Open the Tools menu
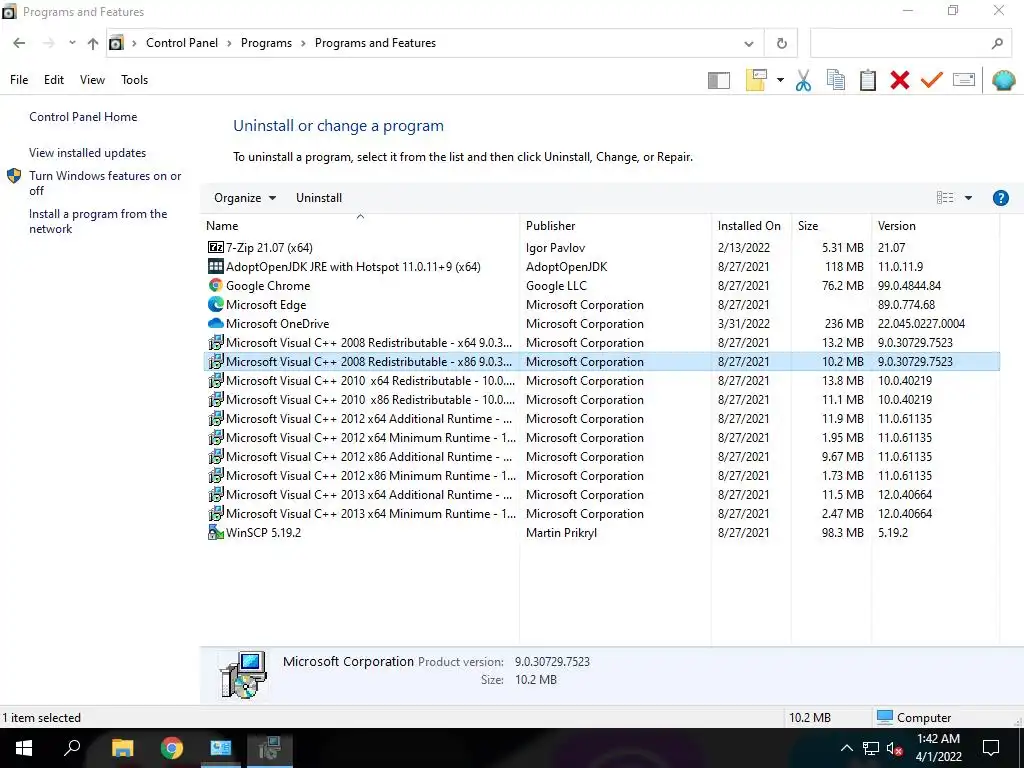This screenshot has width=1024, height=768. (x=135, y=80)
